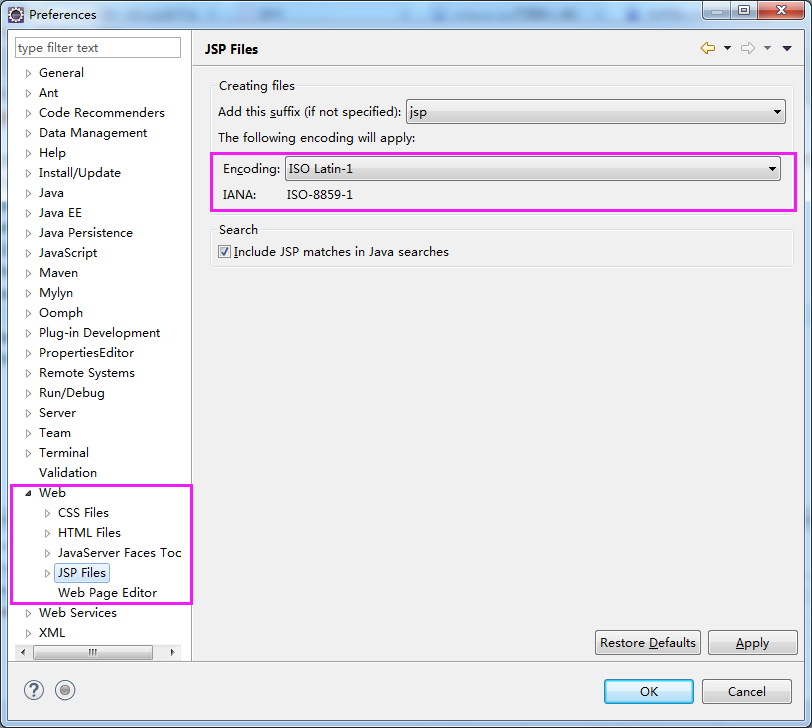Expand the CSS Files subtree arrow

47,513
